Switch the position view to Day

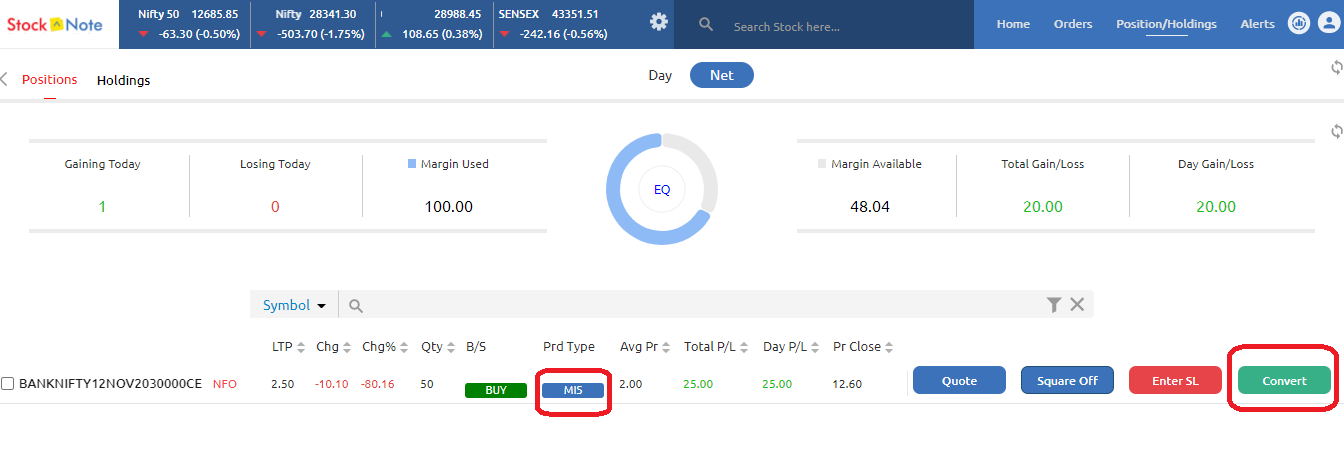click(x=660, y=75)
